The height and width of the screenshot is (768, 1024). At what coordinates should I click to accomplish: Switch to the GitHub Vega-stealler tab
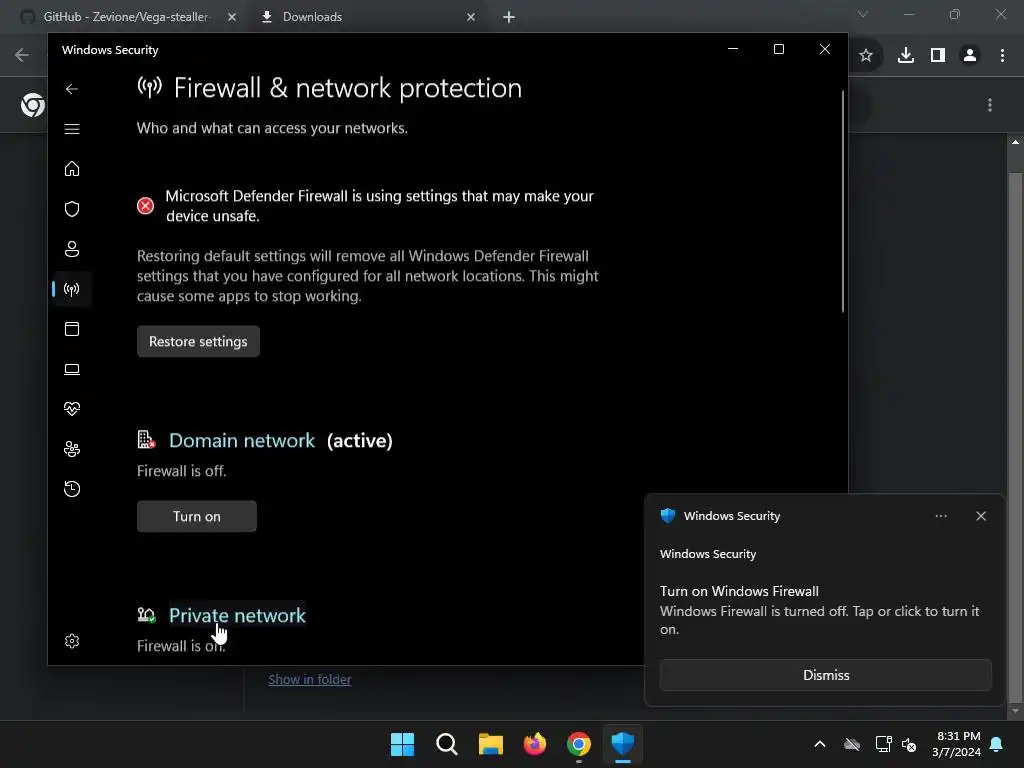click(x=127, y=17)
